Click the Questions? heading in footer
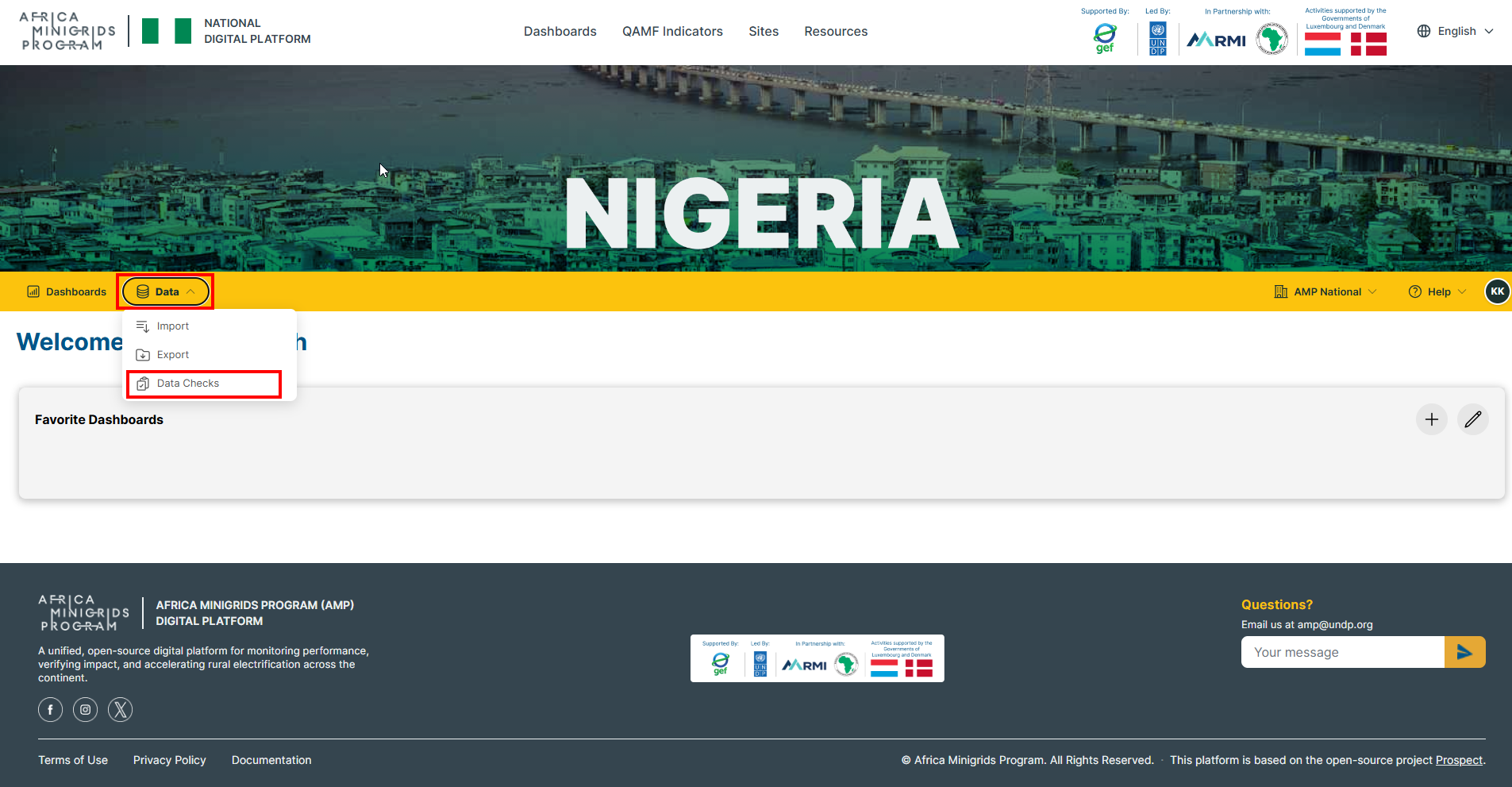The height and width of the screenshot is (787, 1512). tap(1277, 604)
